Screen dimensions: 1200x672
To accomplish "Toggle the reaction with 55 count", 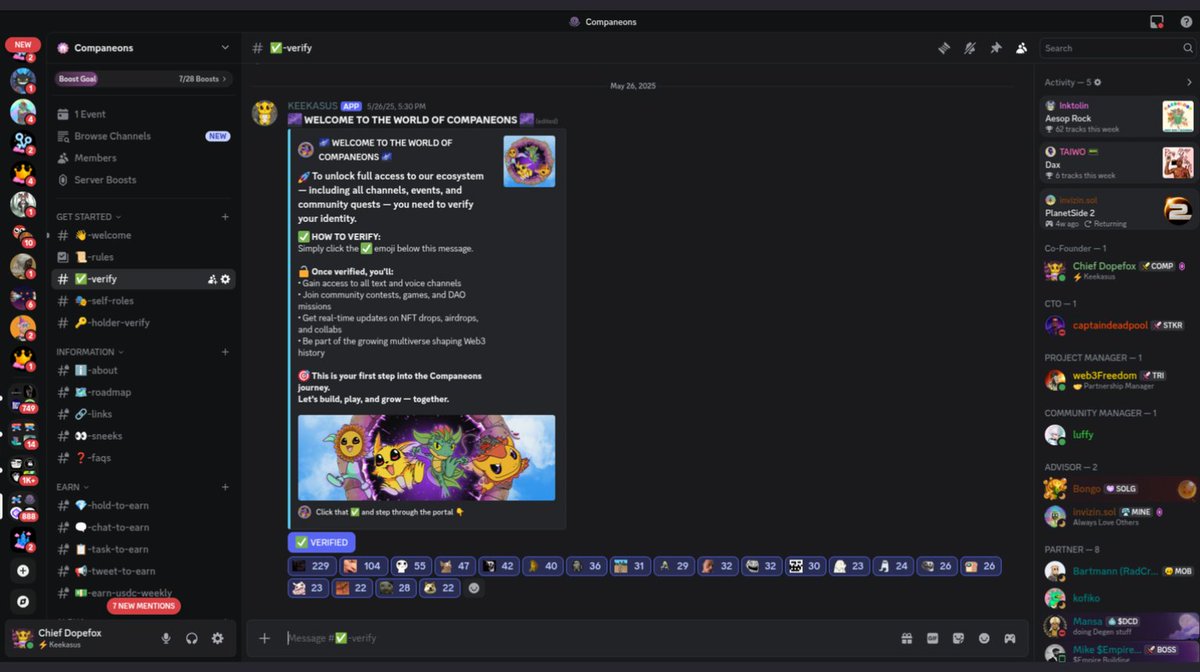I will [x=411, y=566].
